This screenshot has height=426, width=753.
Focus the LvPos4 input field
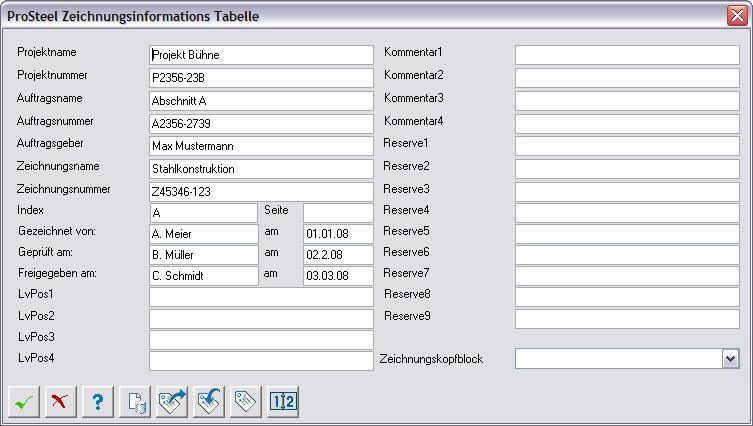(261, 361)
